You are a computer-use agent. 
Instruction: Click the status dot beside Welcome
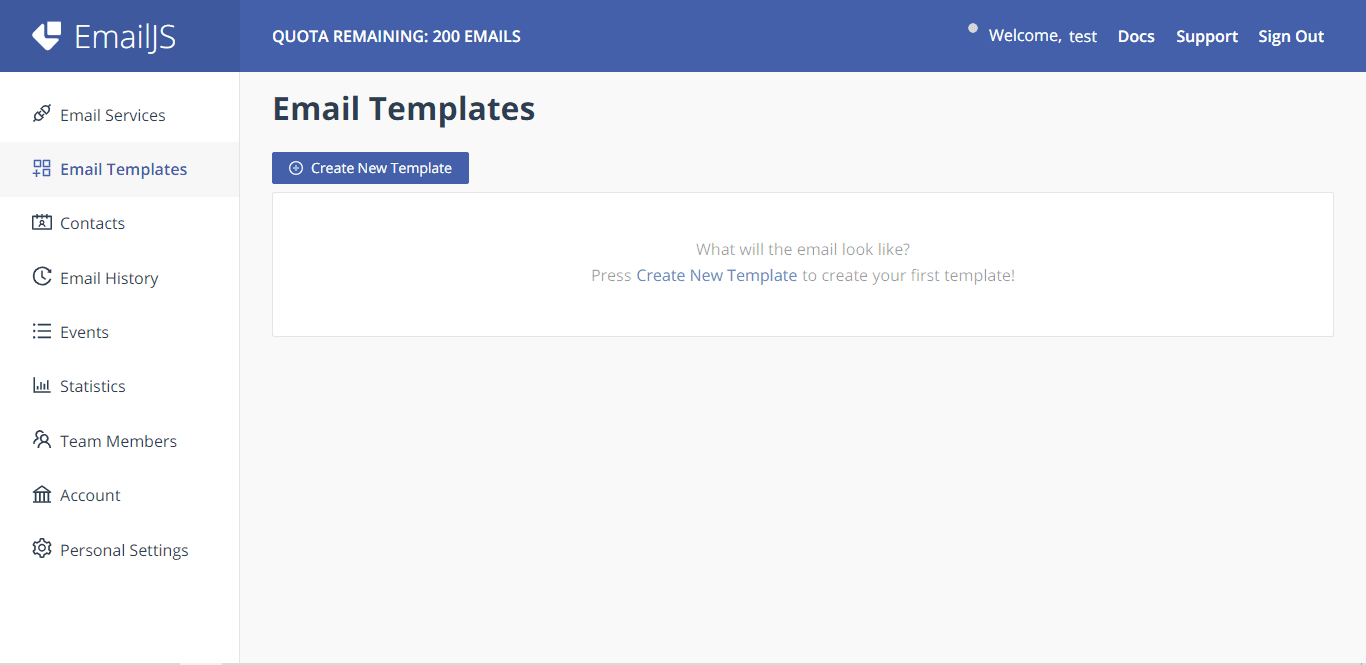tap(973, 28)
